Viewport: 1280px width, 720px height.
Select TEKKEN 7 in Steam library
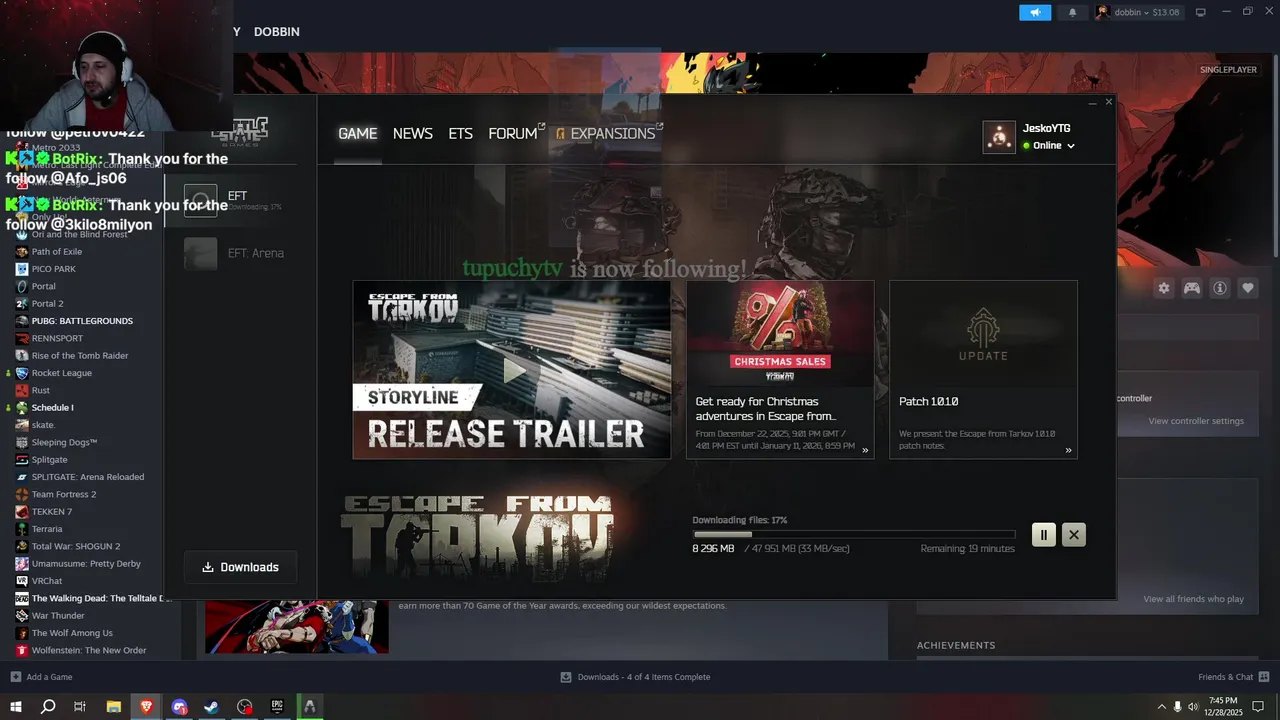[x=52, y=511]
